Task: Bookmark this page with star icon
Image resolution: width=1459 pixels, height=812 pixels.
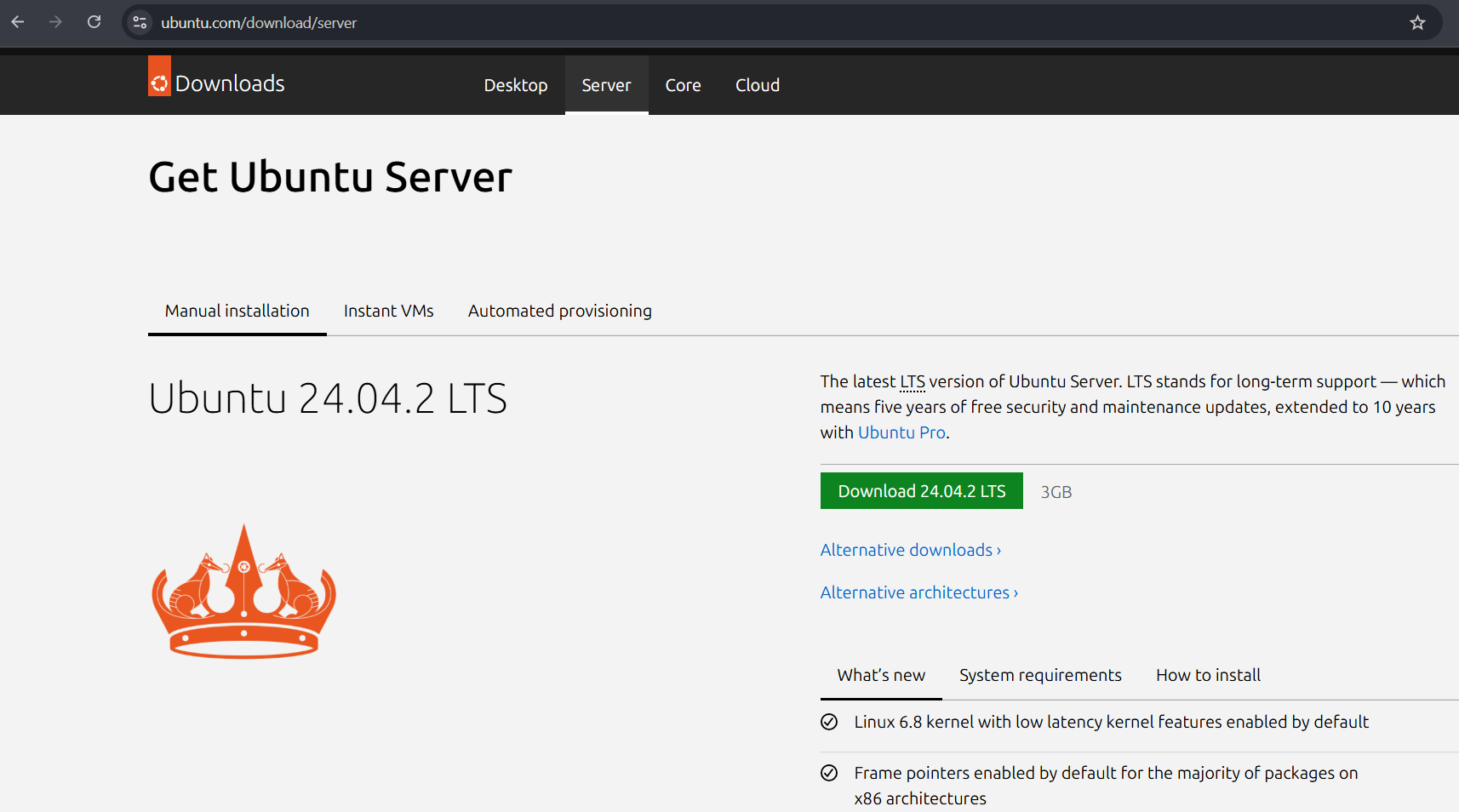Action: (x=1417, y=22)
